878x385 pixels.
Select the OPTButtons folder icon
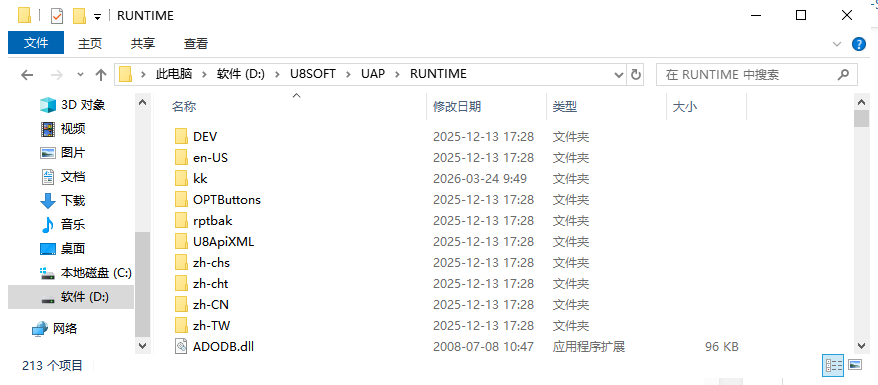[181, 199]
